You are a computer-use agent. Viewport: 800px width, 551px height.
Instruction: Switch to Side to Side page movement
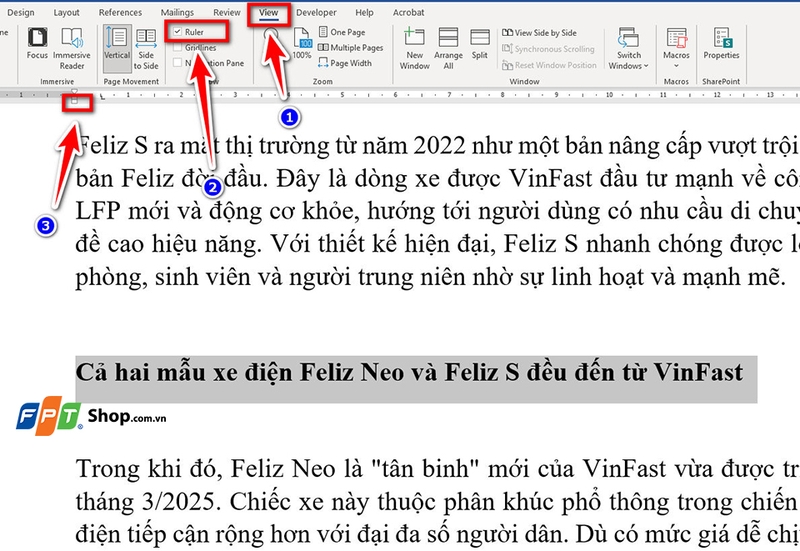pyautogui.click(x=146, y=49)
